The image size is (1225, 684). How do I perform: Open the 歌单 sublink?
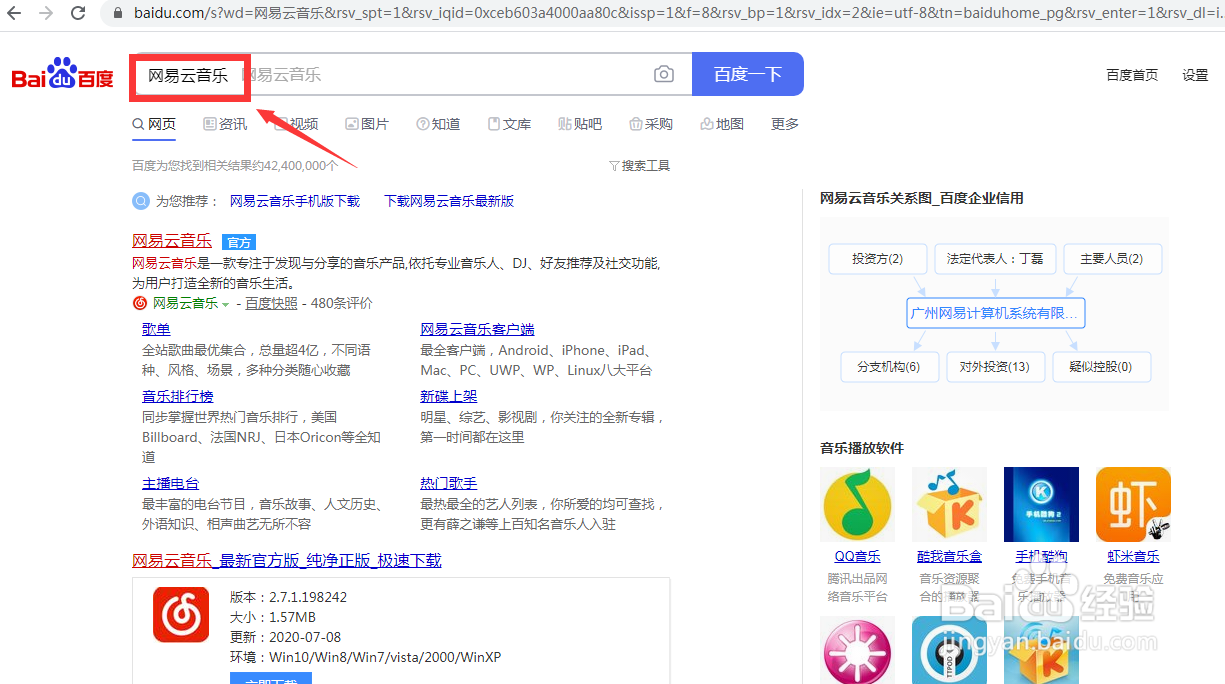tap(156, 329)
